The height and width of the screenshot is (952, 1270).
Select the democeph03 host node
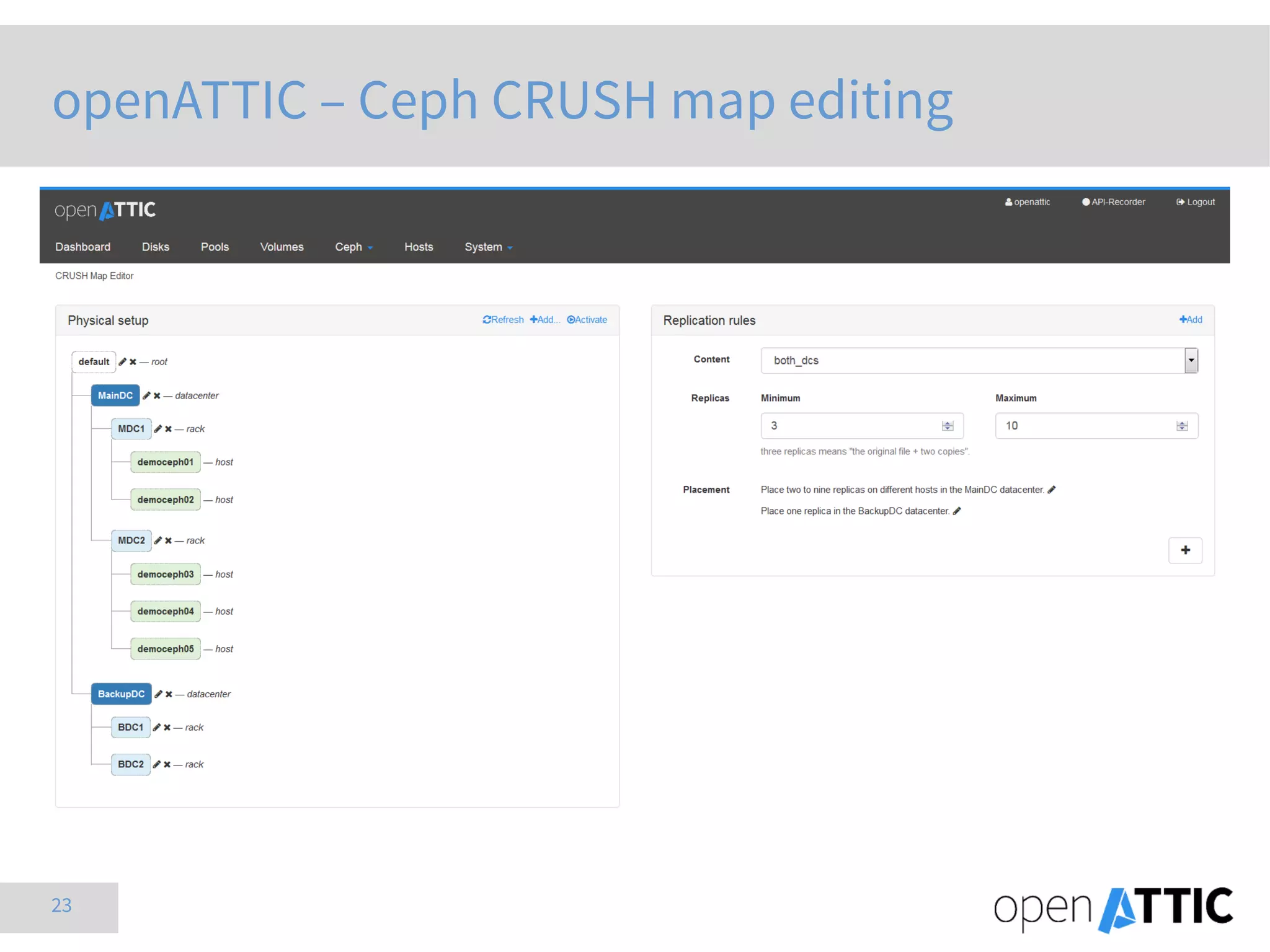166,575
